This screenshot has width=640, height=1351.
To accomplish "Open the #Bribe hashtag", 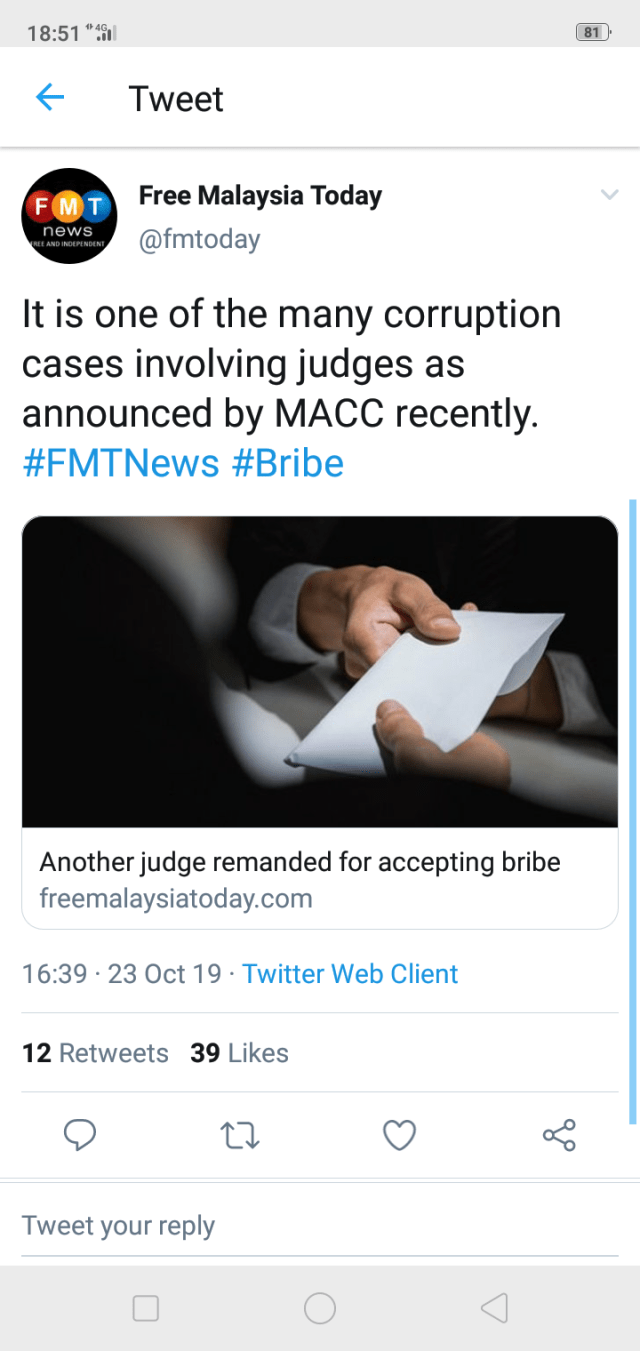I will coord(288,464).
